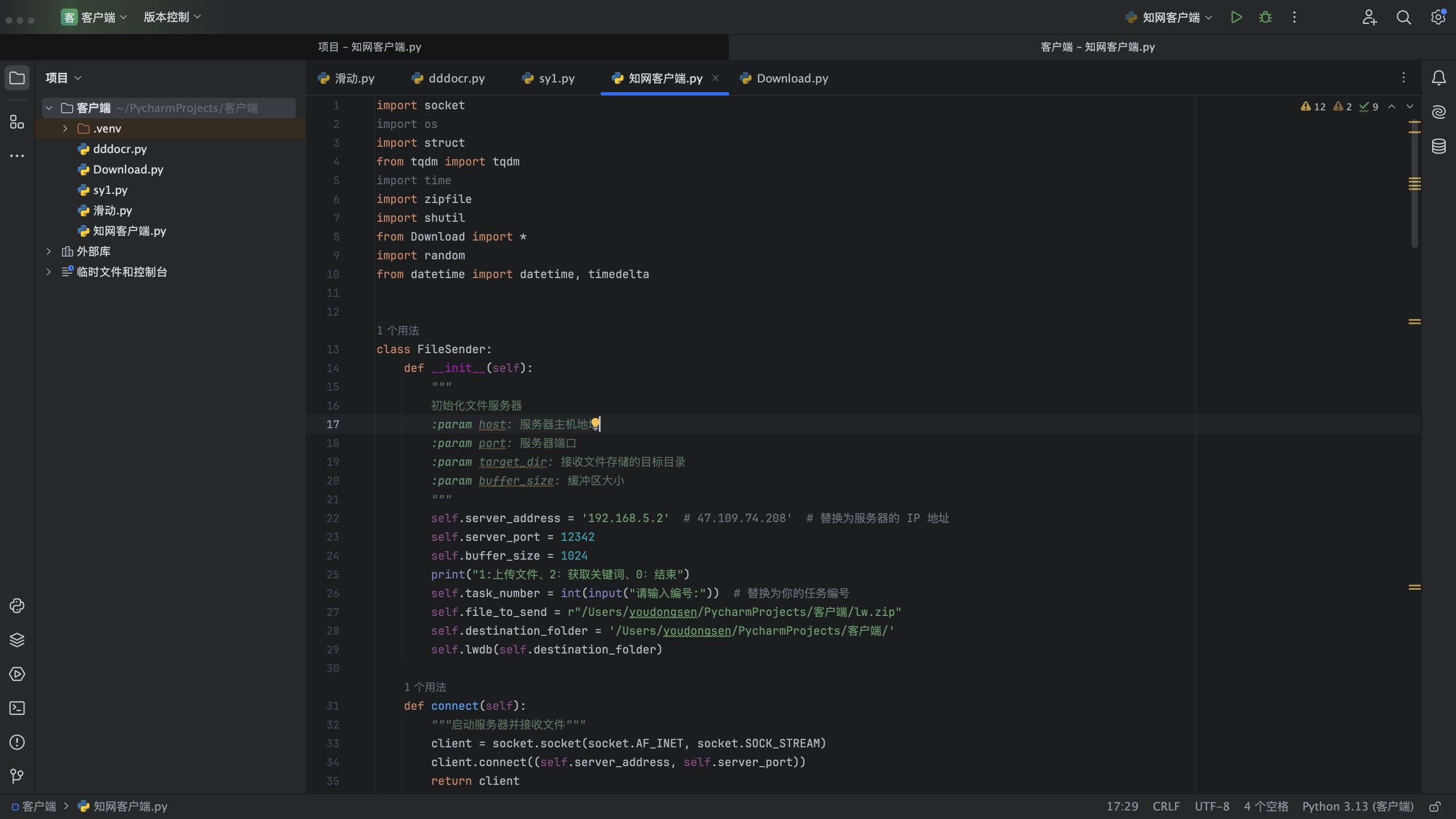The image size is (1456, 819).
Task: Switch to the dddocr.py tab
Action: tap(448, 78)
